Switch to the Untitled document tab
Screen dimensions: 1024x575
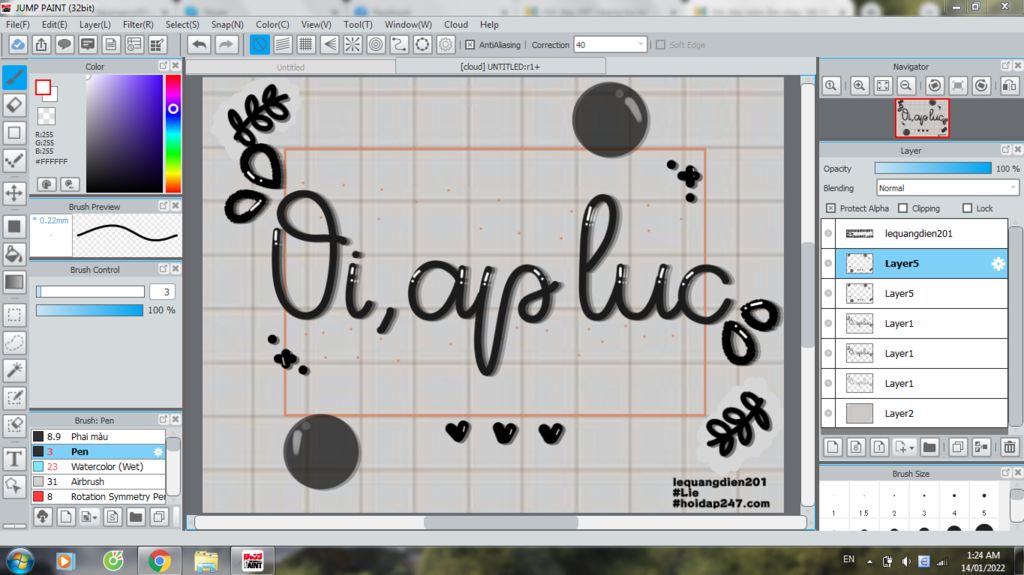290,67
